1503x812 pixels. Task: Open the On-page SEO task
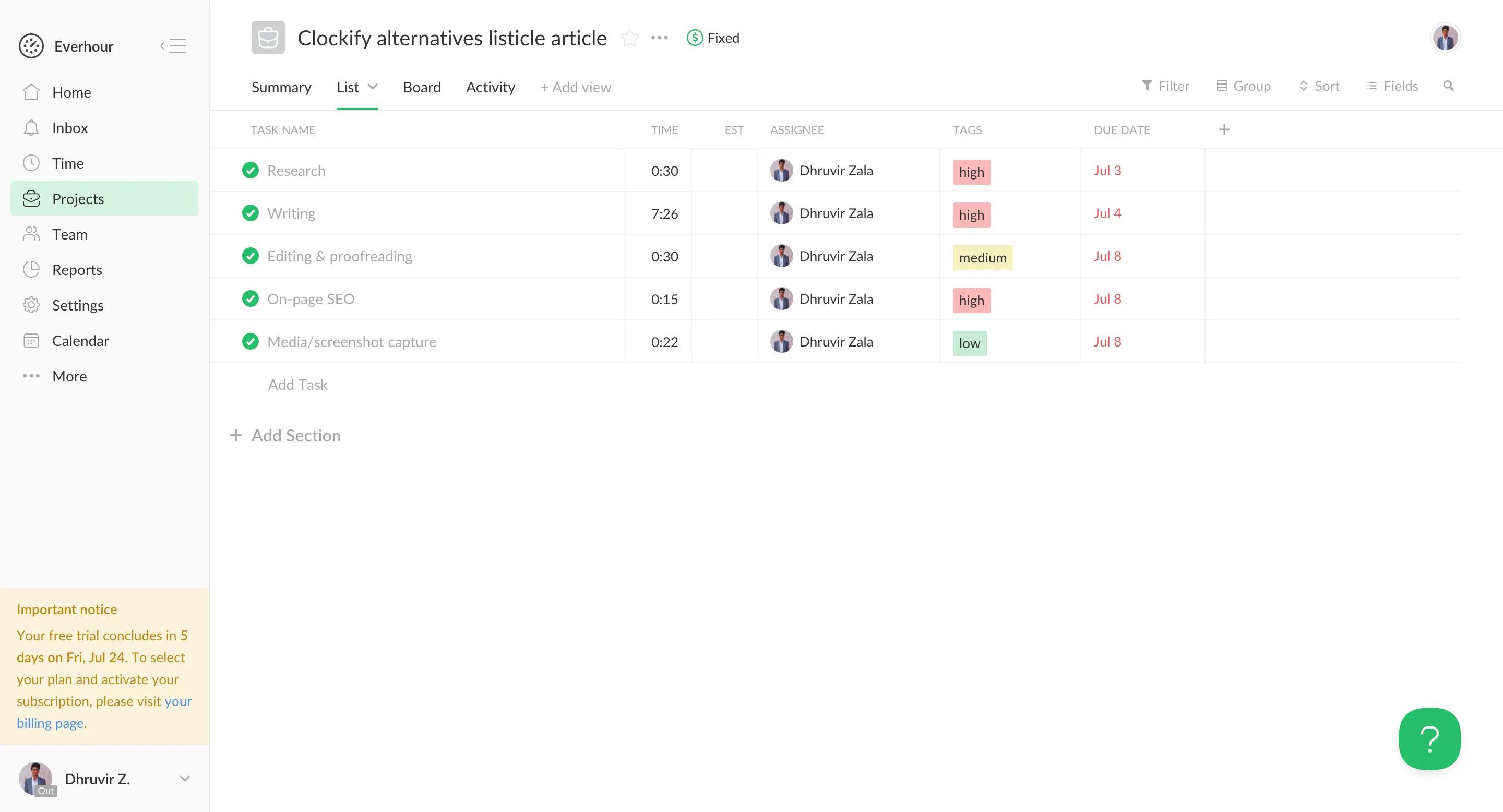tap(311, 298)
